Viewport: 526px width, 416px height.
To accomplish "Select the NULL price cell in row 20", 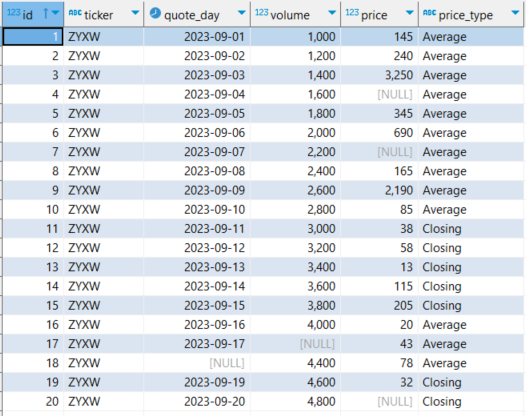I will (379, 402).
